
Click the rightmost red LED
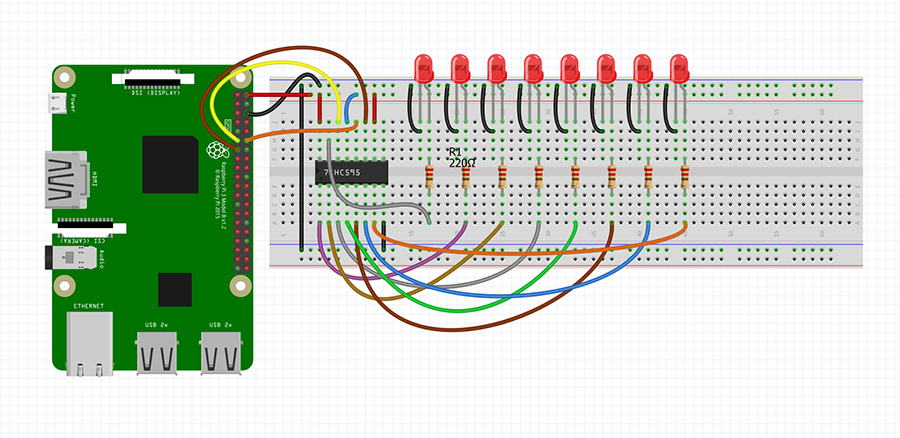(680, 68)
